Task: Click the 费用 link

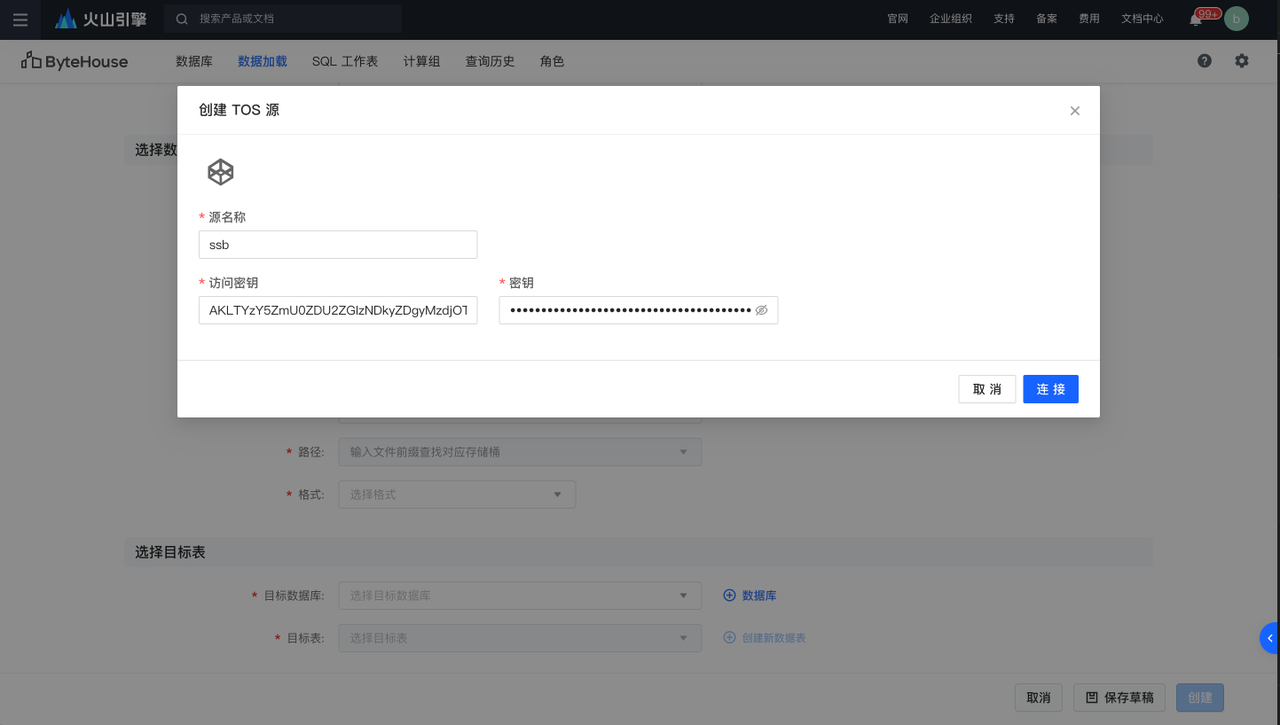Action: tap(1089, 19)
